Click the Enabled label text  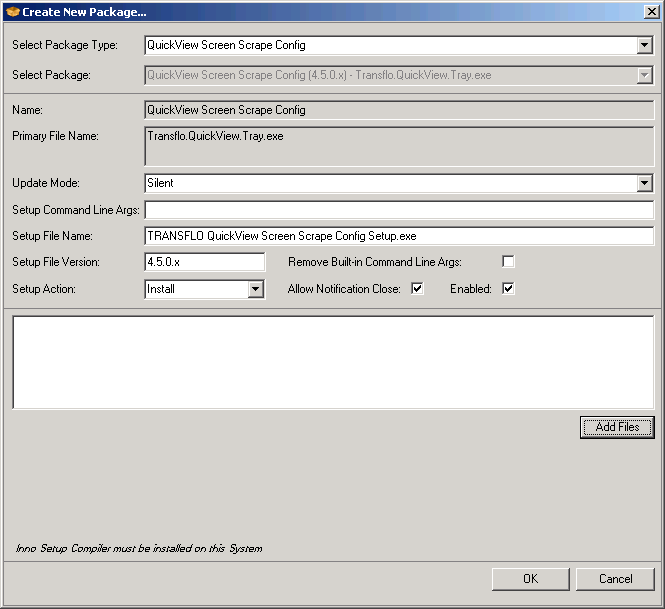(x=471, y=289)
